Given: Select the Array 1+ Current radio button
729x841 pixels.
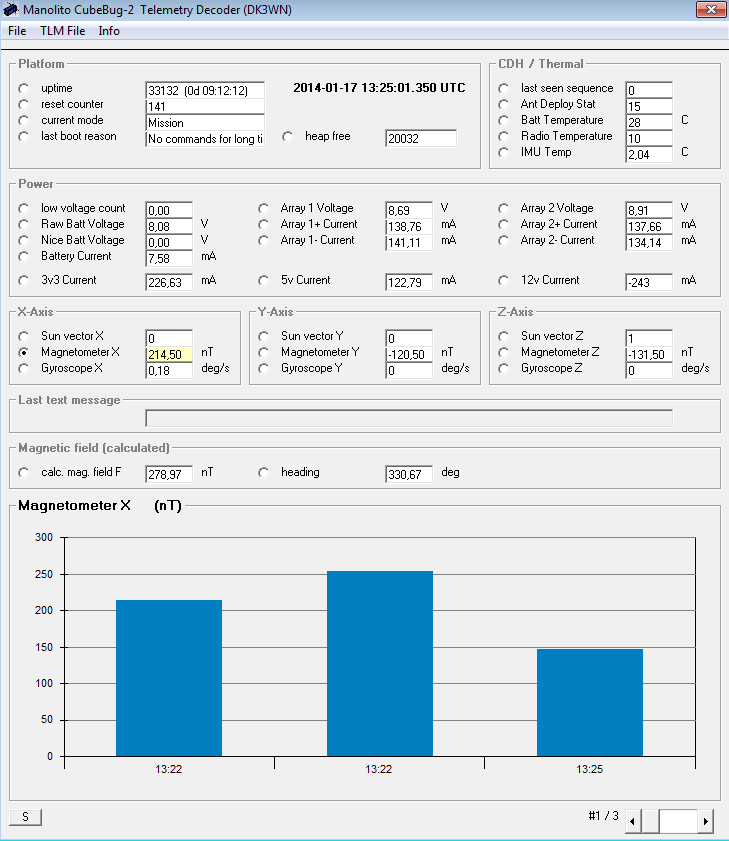Looking at the screenshot, I should pos(263,225).
